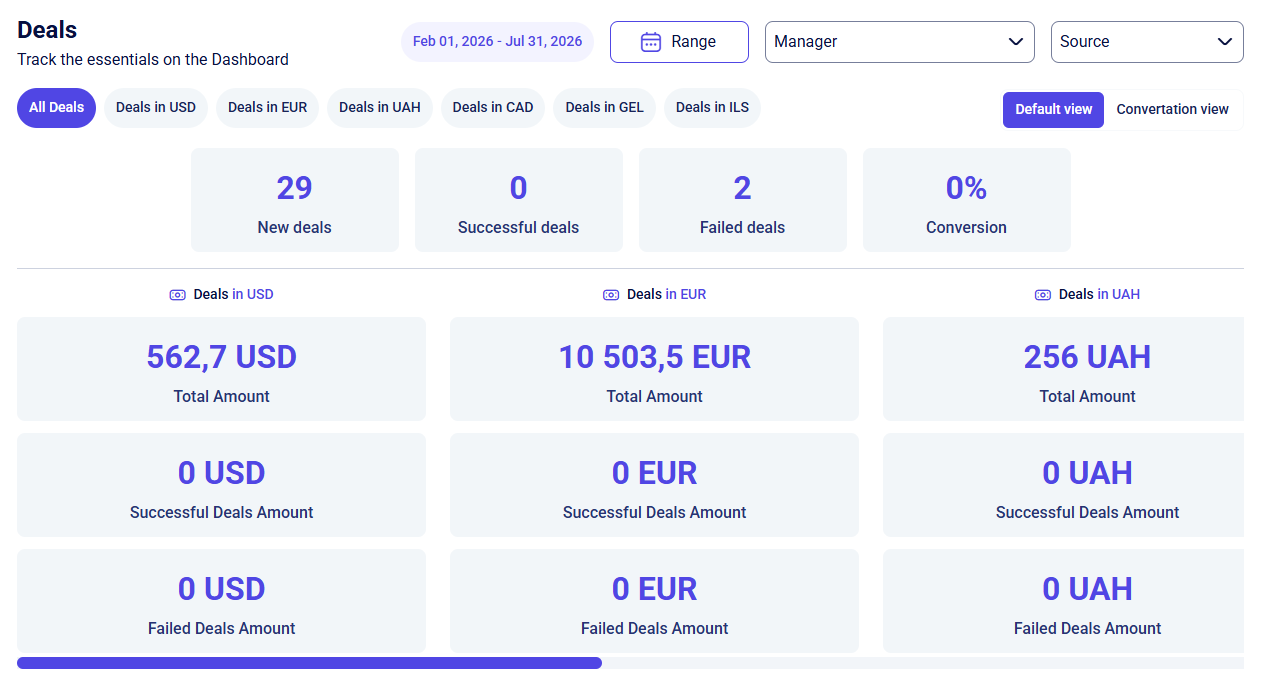Click the Deals page title
Viewport: 1263px width, 697px height.
coord(47,30)
